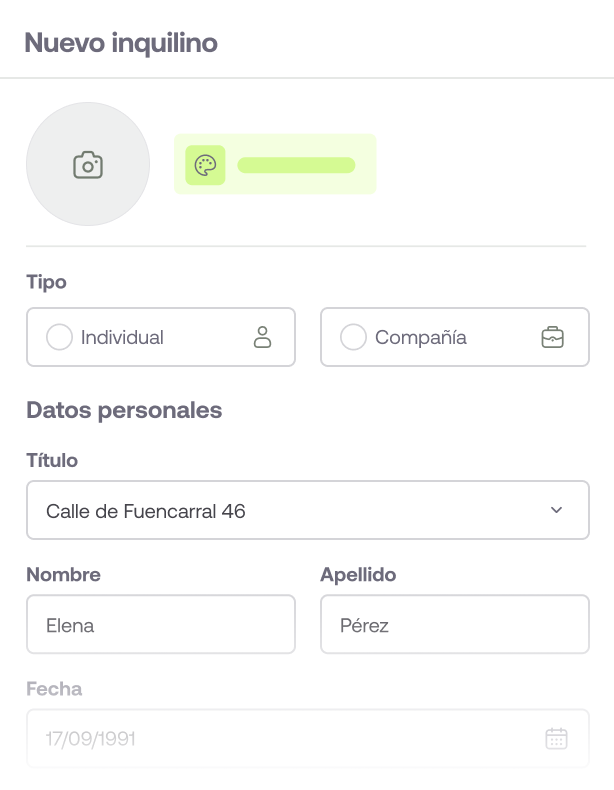
Task: Click the Título field label
Action: [52, 460]
